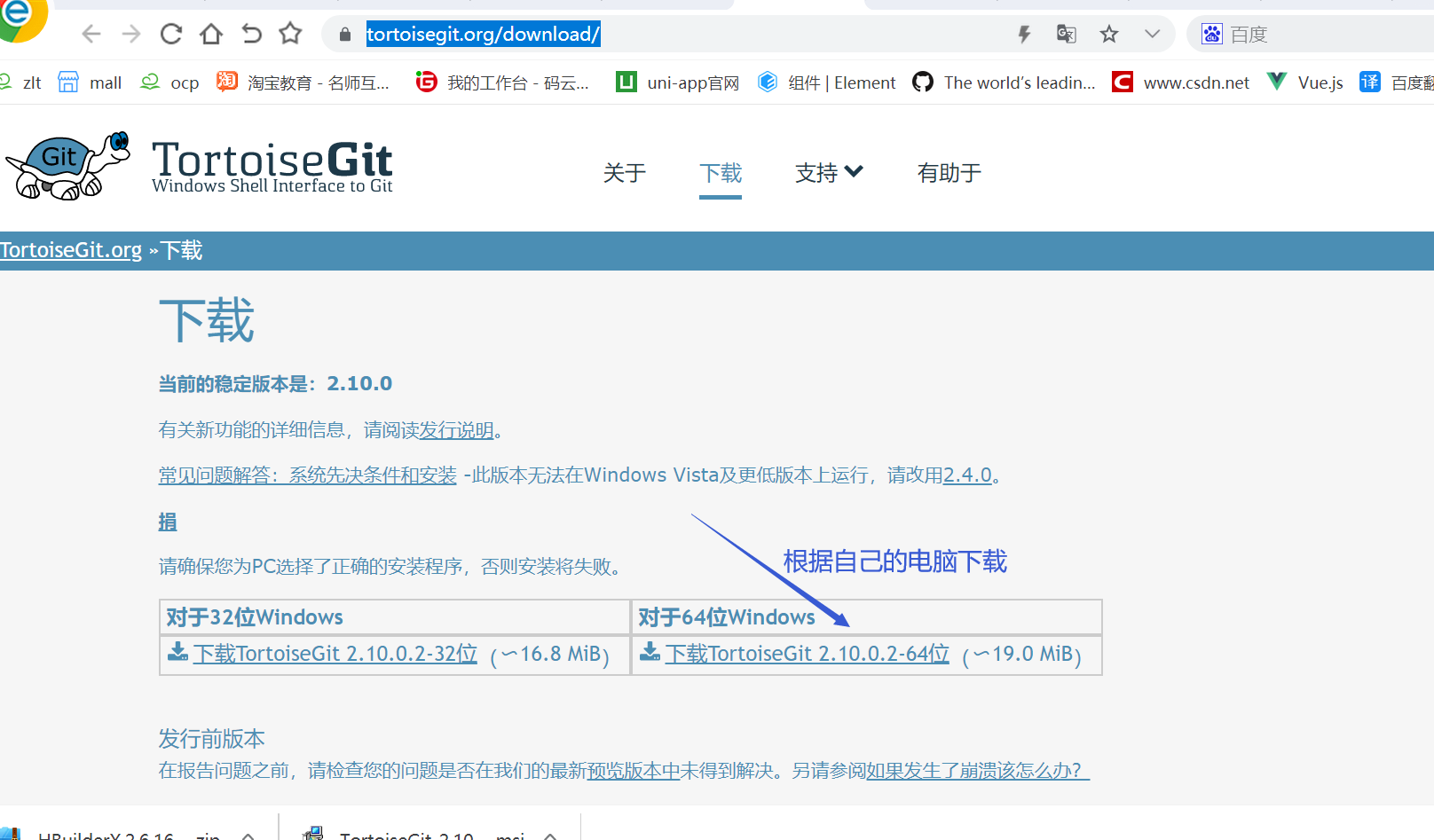Click the undo/restore tab icon

coord(251,35)
